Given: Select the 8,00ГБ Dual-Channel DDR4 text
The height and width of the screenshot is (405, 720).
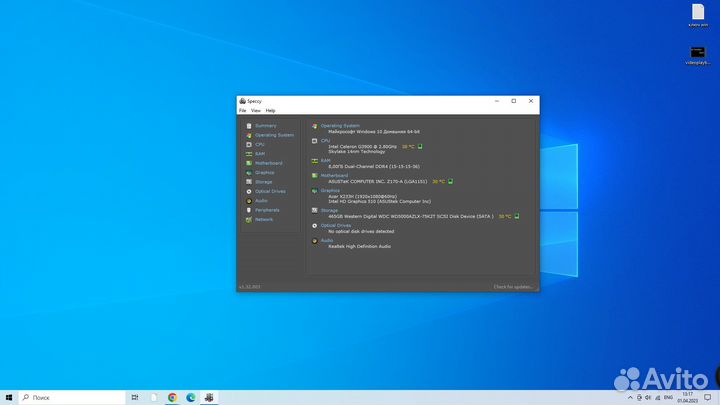Looking at the screenshot, I should pyautogui.click(x=374, y=167).
